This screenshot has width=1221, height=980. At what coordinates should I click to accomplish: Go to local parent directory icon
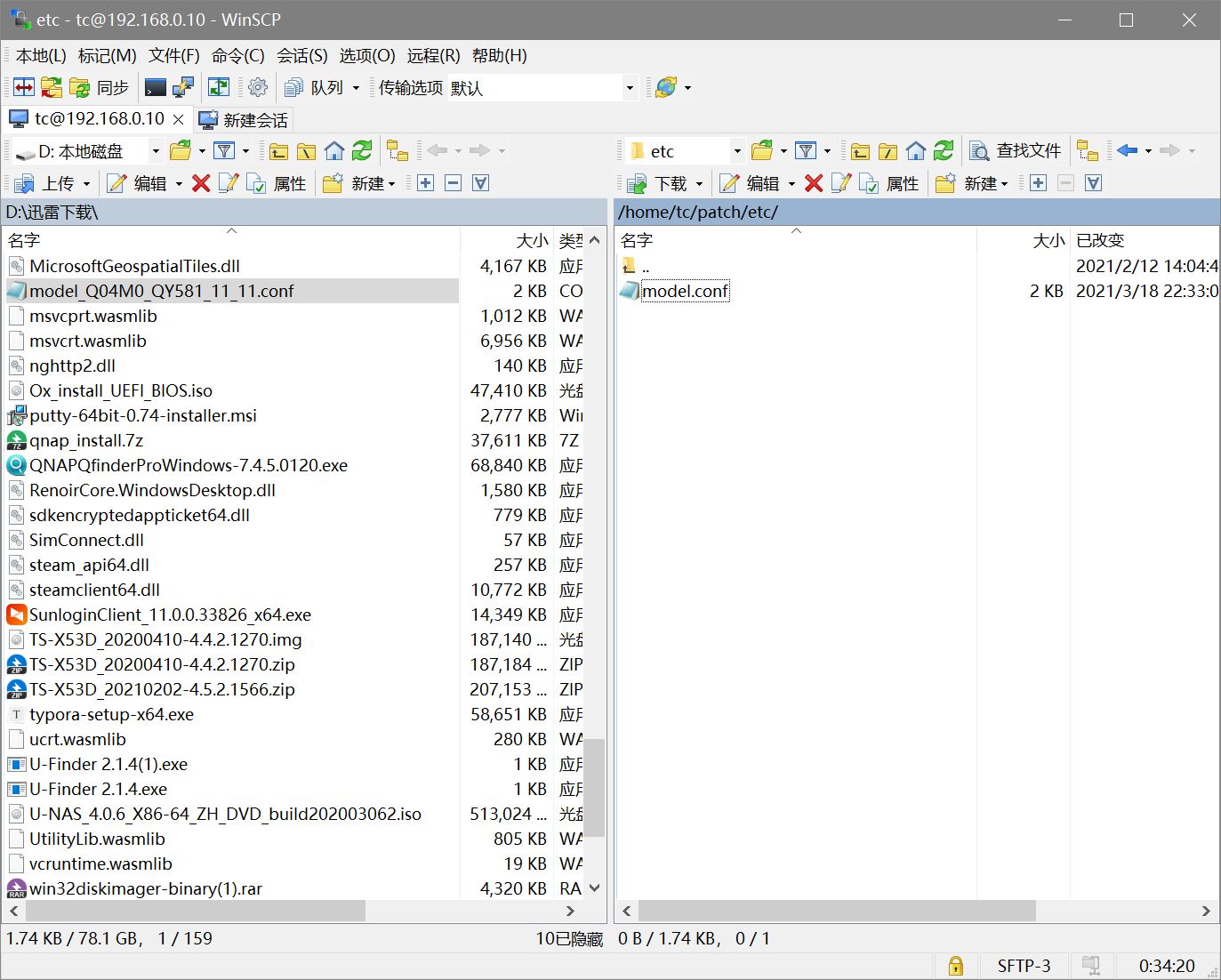(278, 151)
